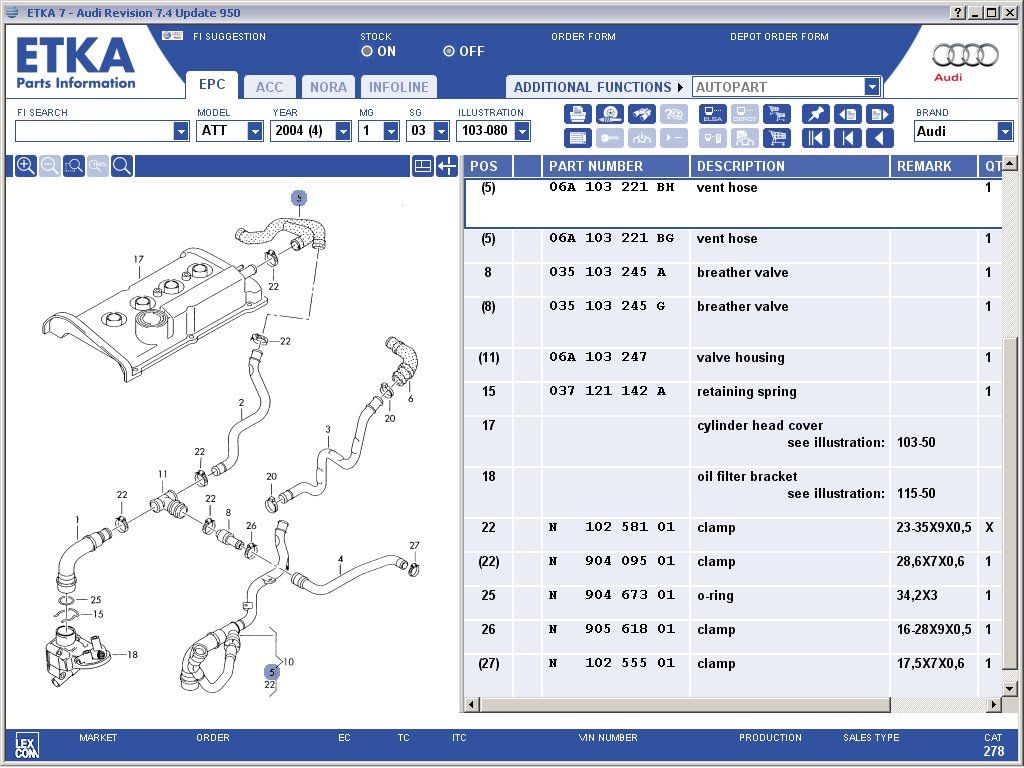Click the LexCom logo in status bar
This screenshot has height=768, width=1024.
point(27,744)
